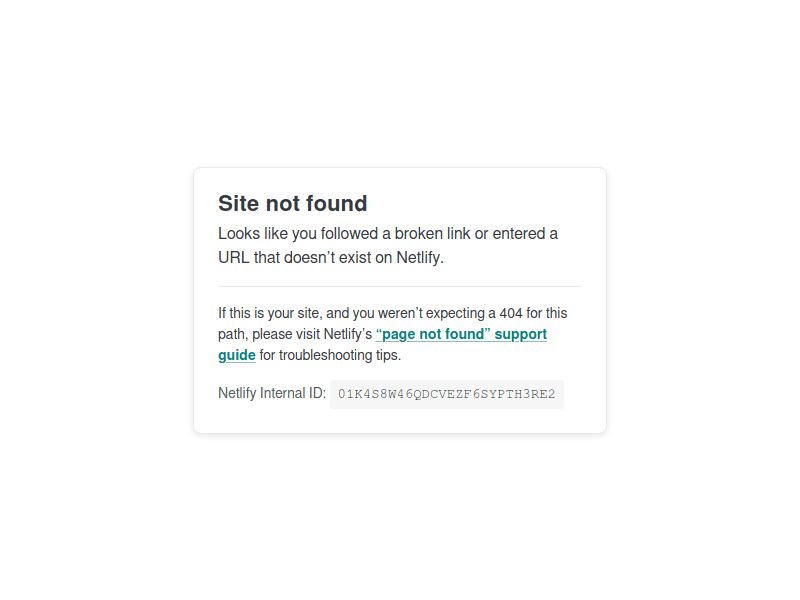Open the "page not found" support link
800x600 pixels.
(461, 334)
